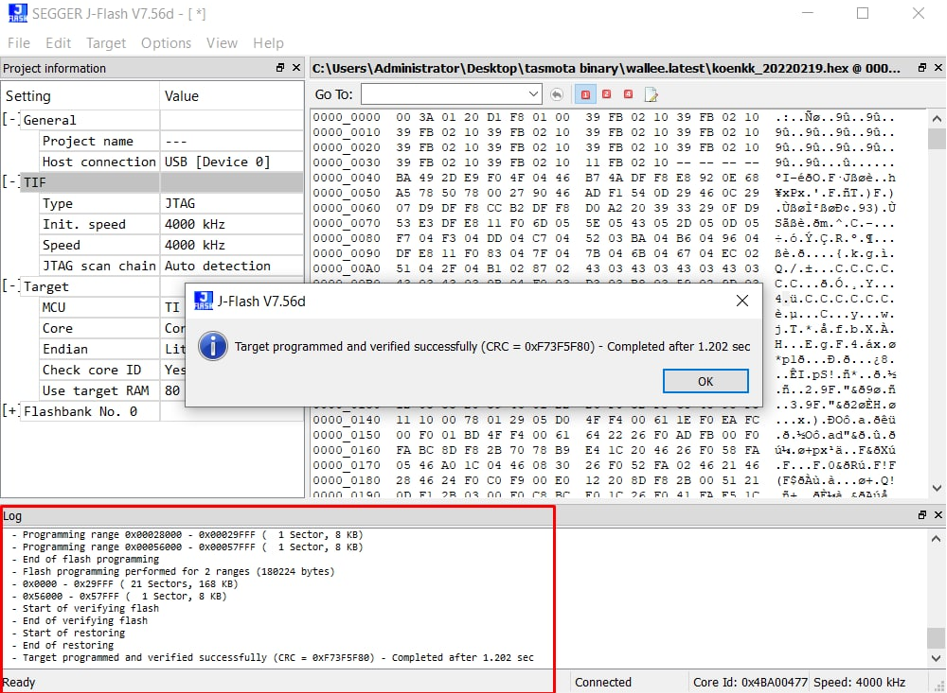This screenshot has height=693, width=947.
Task: Click the Value column header
Action: [x=232, y=96]
